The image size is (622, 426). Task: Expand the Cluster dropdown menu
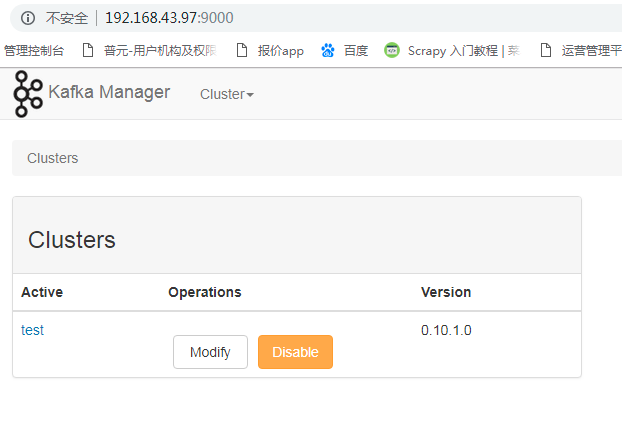(227, 94)
